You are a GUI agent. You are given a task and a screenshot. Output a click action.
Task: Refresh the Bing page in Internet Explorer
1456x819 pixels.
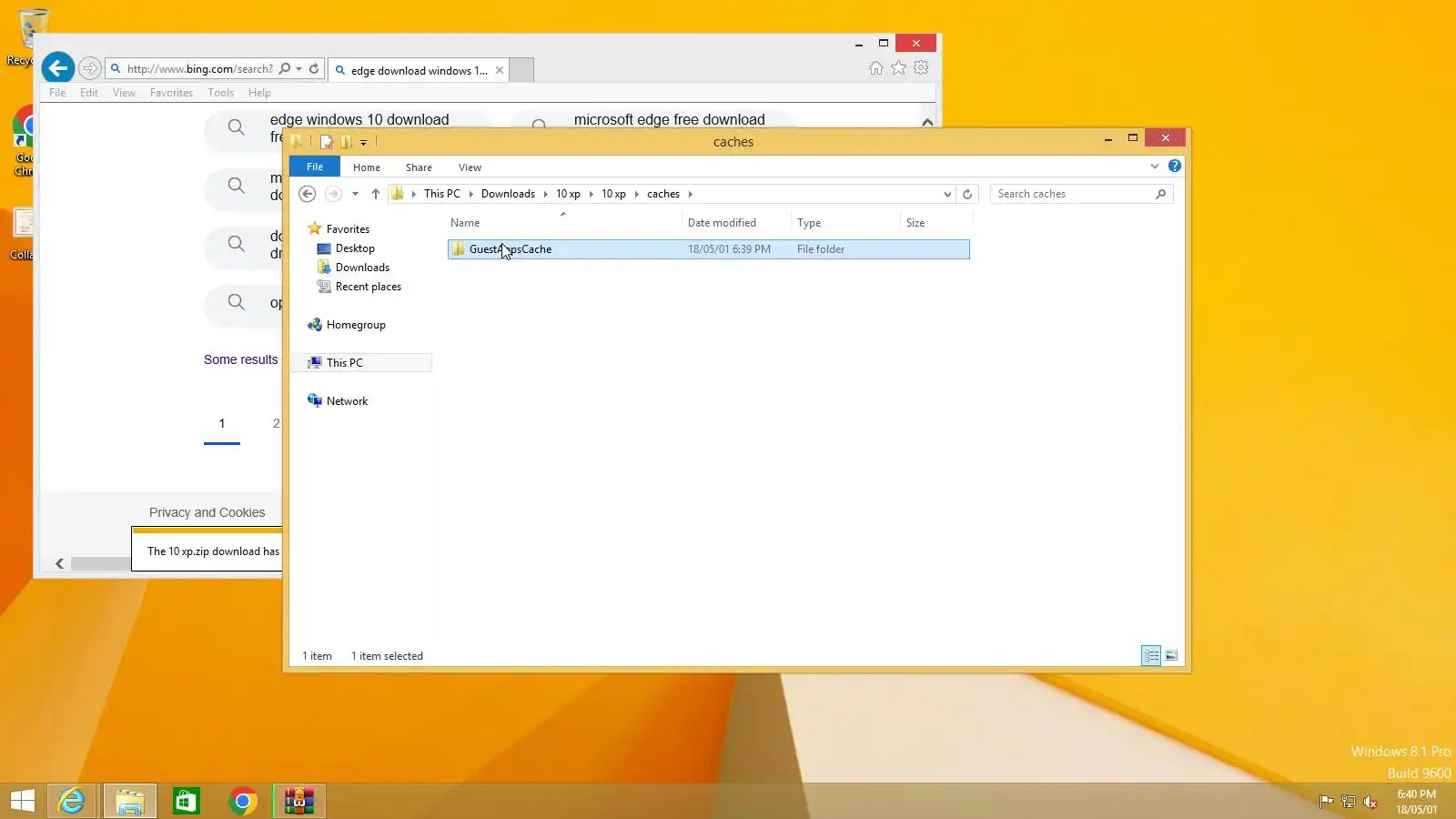(314, 68)
